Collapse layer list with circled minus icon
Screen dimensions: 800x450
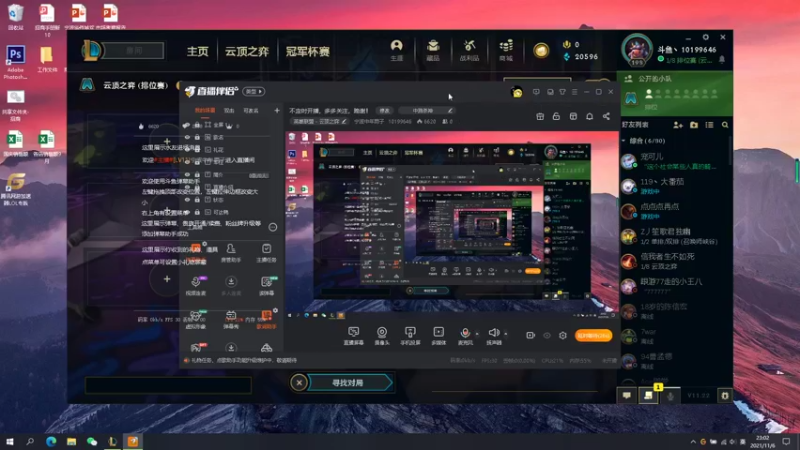click(273, 227)
